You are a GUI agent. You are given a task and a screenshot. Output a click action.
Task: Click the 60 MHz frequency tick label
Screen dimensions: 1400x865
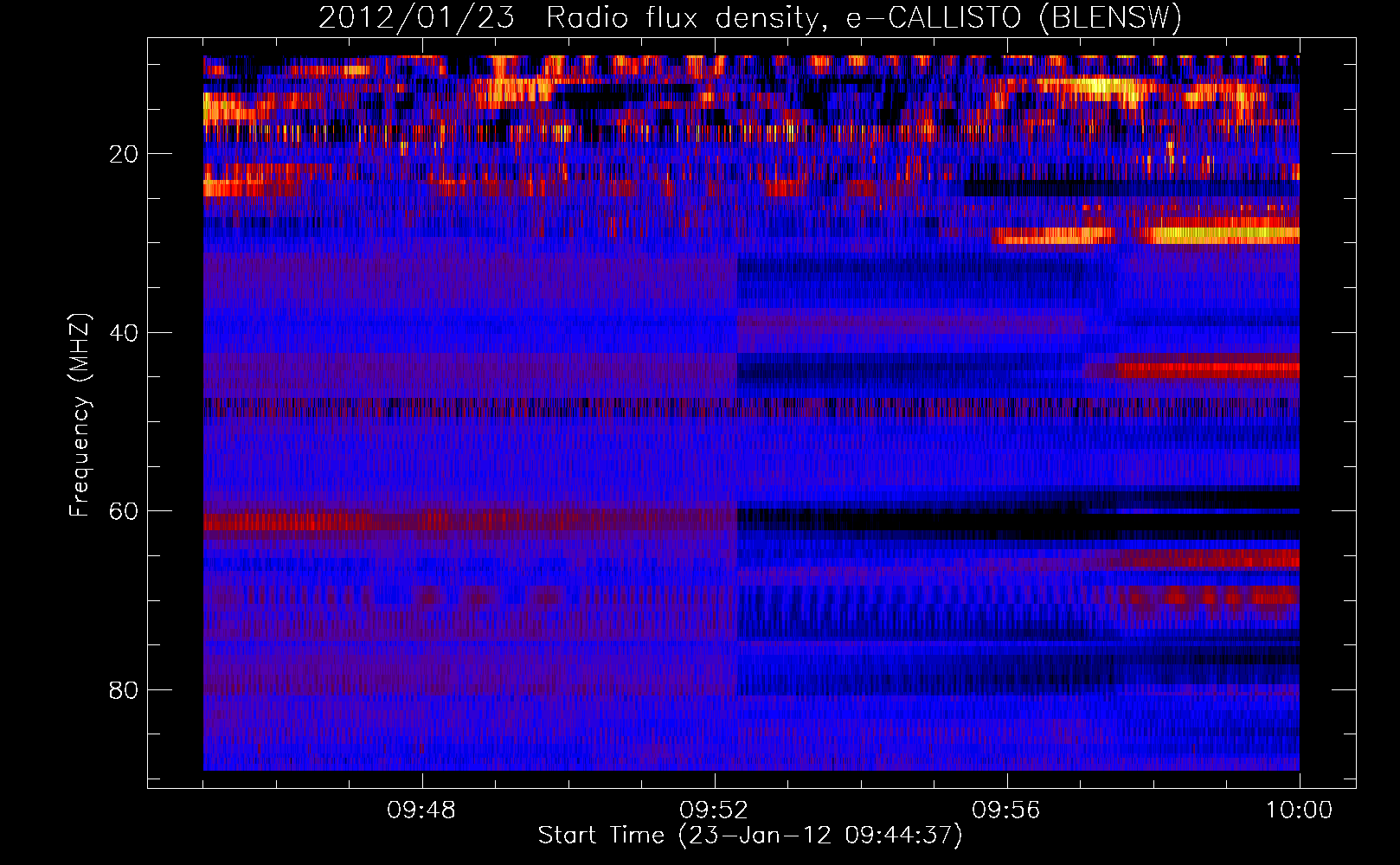click(124, 511)
